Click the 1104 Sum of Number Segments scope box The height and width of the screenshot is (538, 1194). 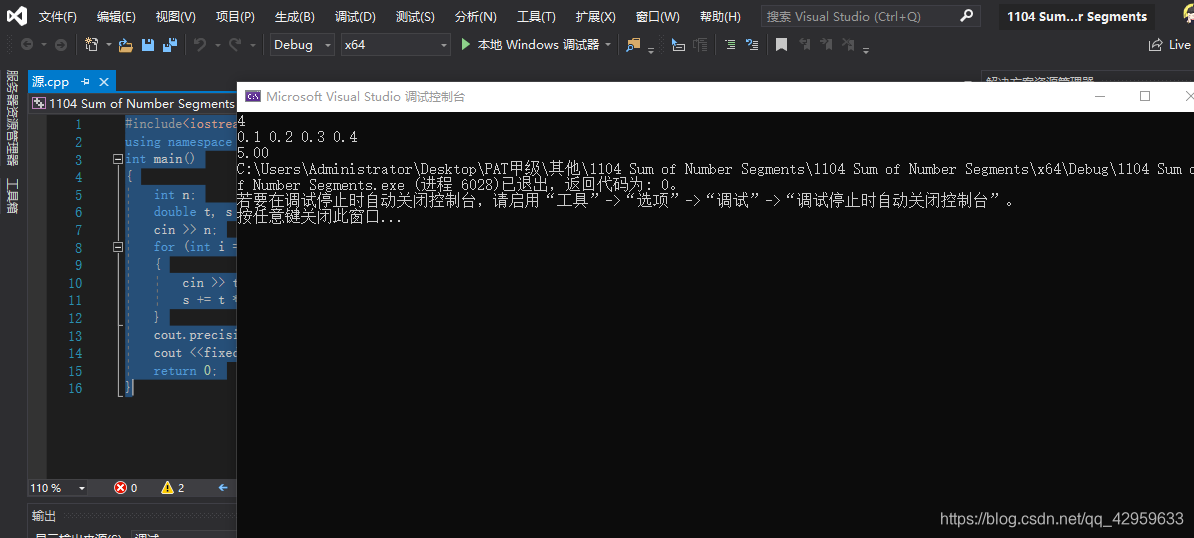coord(133,103)
